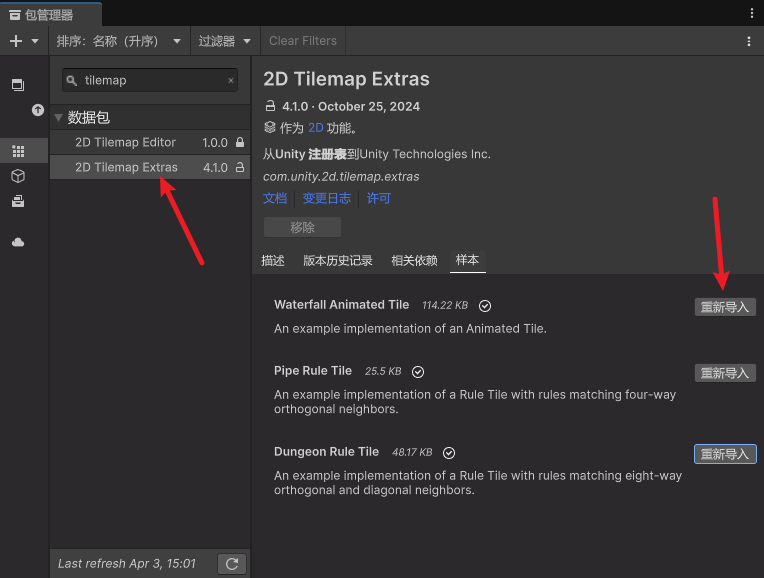Click the feature layers icon beside 作为

pos(270,128)
